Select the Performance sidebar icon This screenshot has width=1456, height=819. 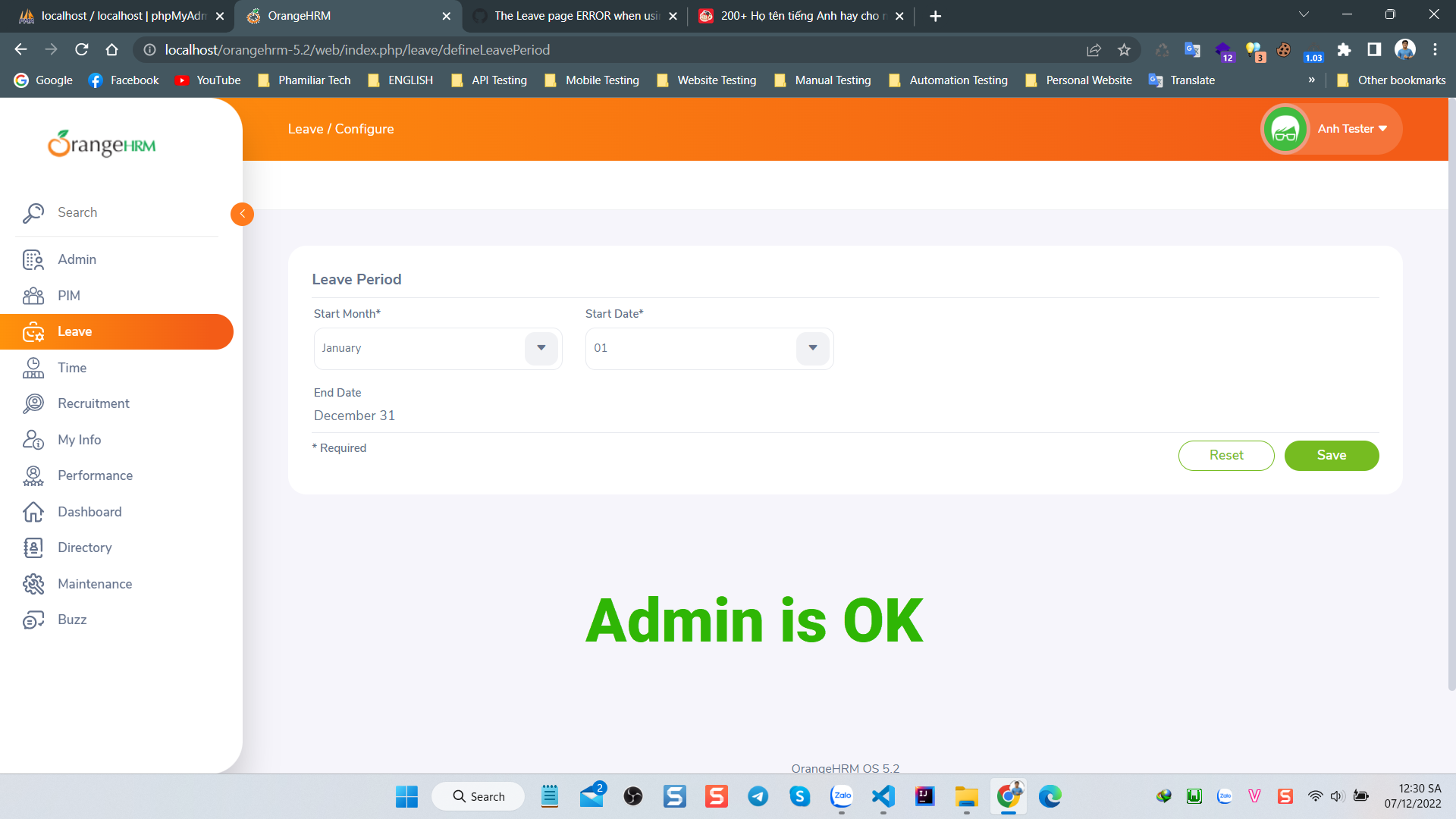[33, 475]
